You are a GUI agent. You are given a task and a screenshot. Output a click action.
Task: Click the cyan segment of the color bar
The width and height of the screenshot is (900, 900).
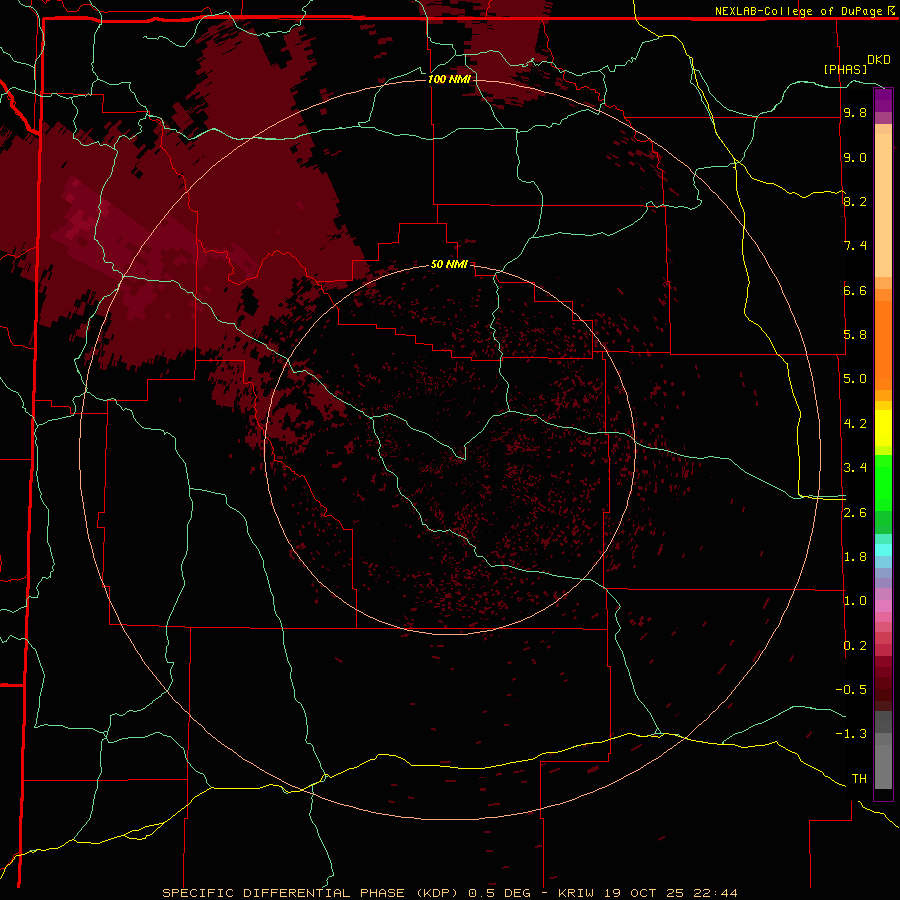(x=883, y=550)
